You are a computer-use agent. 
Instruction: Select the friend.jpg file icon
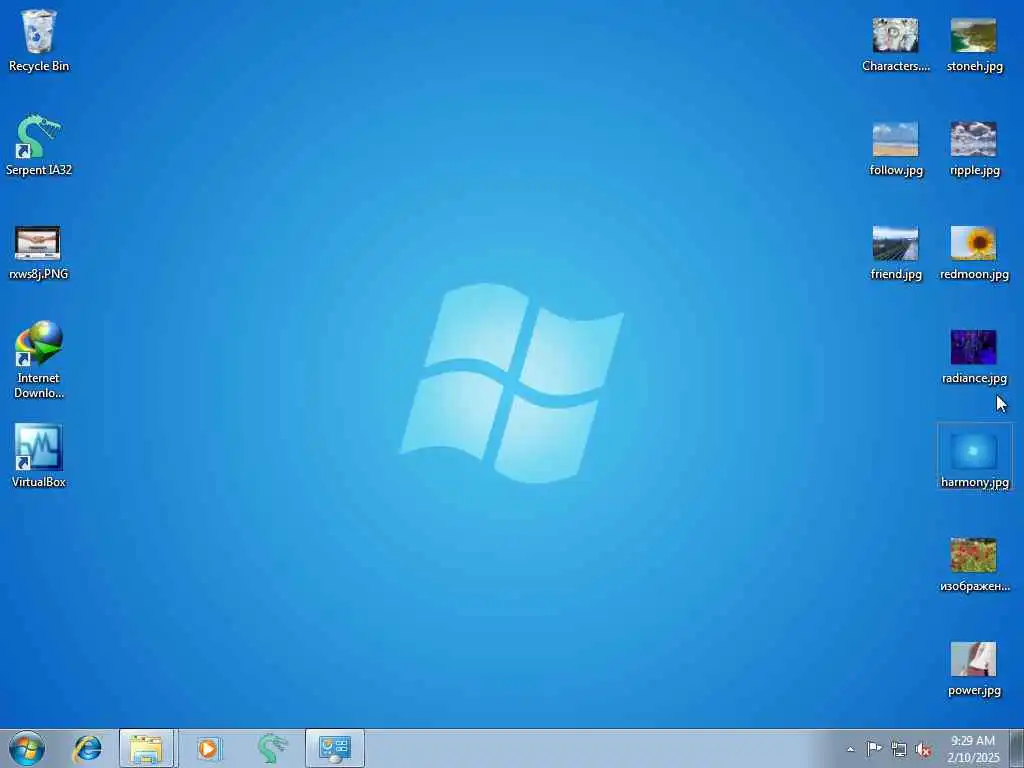[895, 253]
